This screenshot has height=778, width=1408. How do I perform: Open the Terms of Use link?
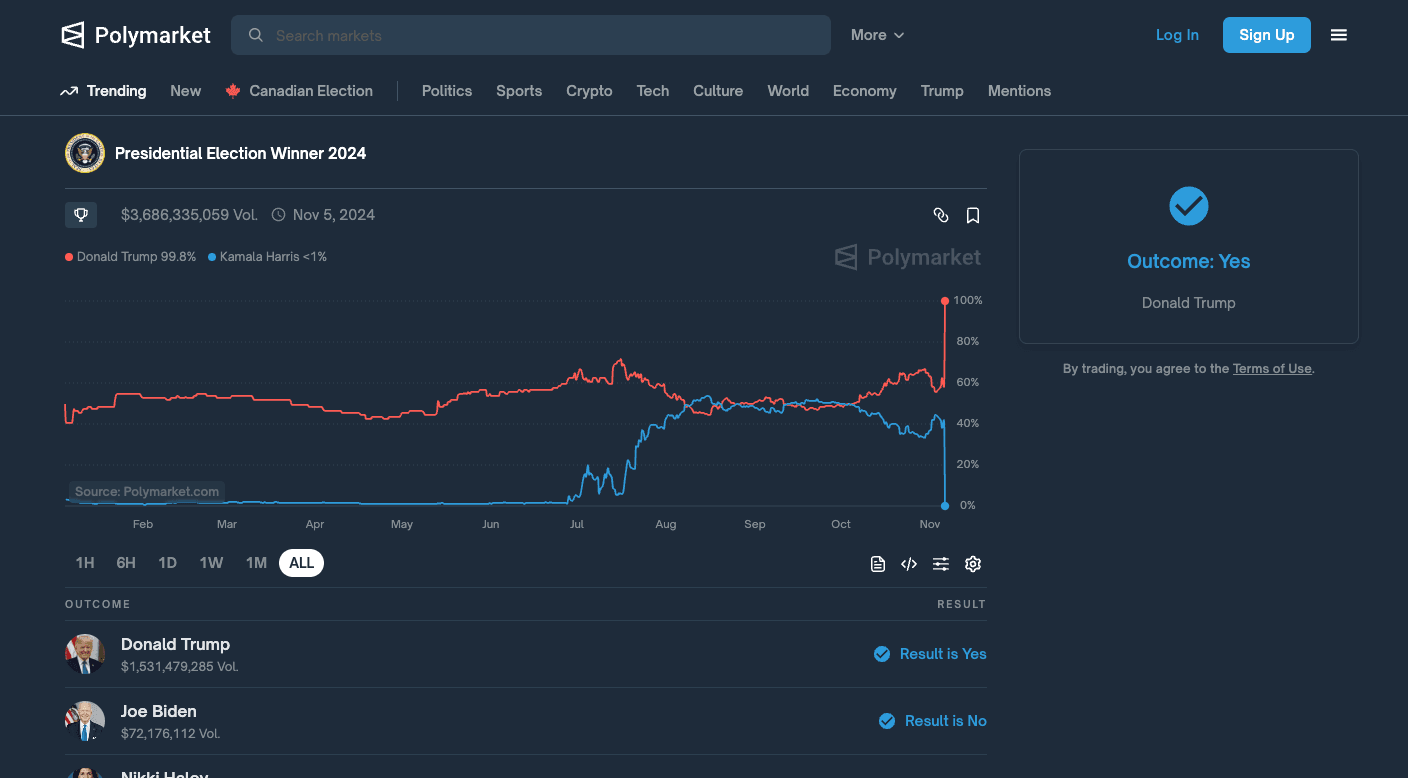tap(1271, 369)
